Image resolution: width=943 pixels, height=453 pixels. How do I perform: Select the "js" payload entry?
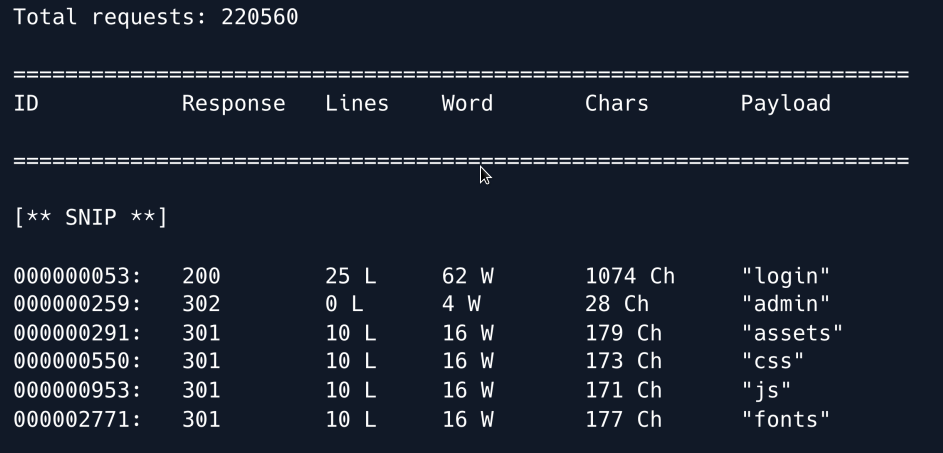coord(767,391)
